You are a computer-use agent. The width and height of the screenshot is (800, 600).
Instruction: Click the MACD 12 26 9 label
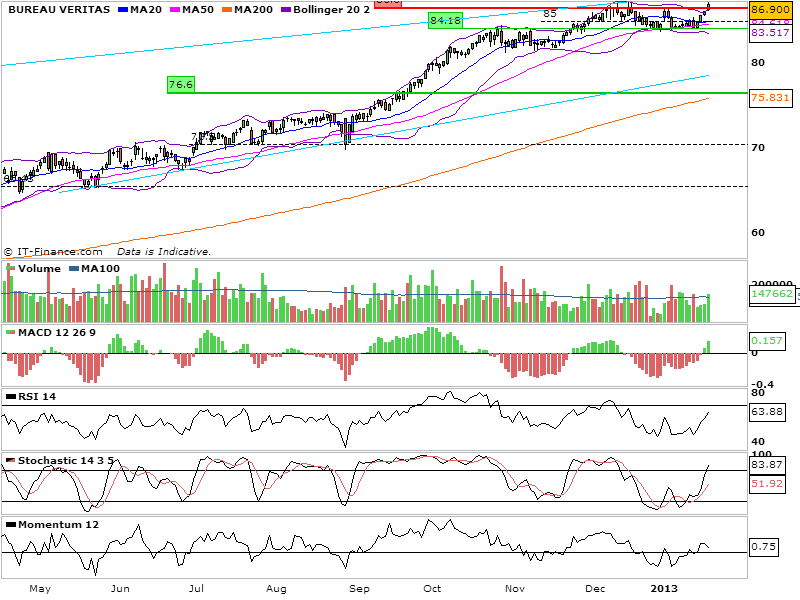(57, 333)
